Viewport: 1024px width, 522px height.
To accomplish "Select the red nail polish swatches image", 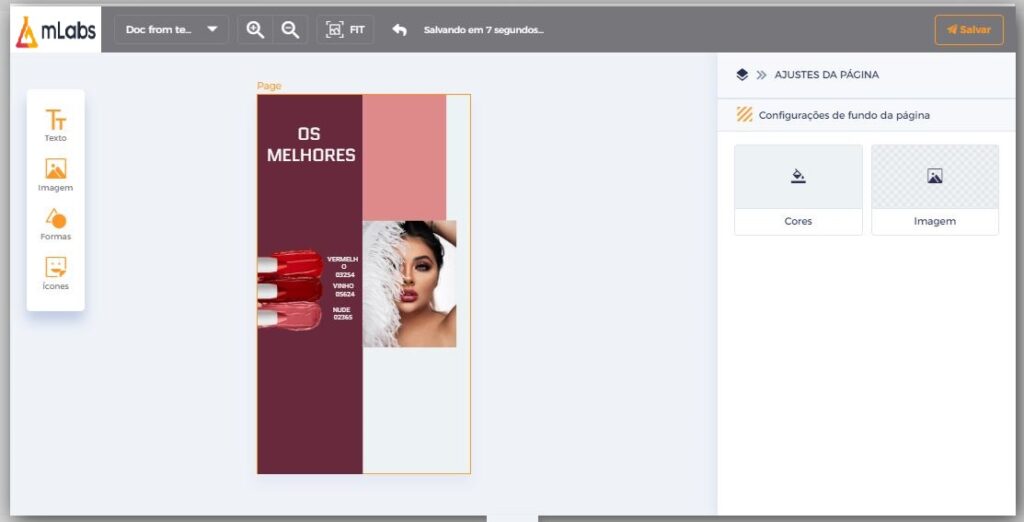I will pos(291,290).
